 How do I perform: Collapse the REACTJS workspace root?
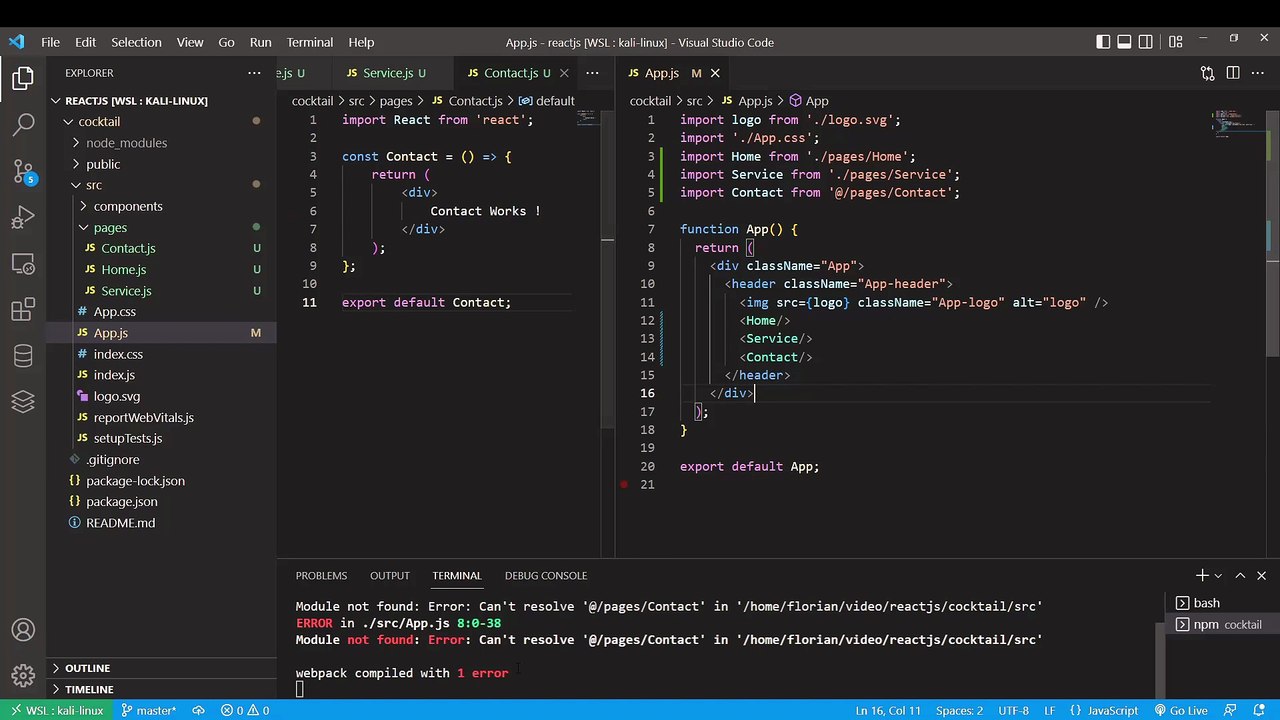coord(58,101)
